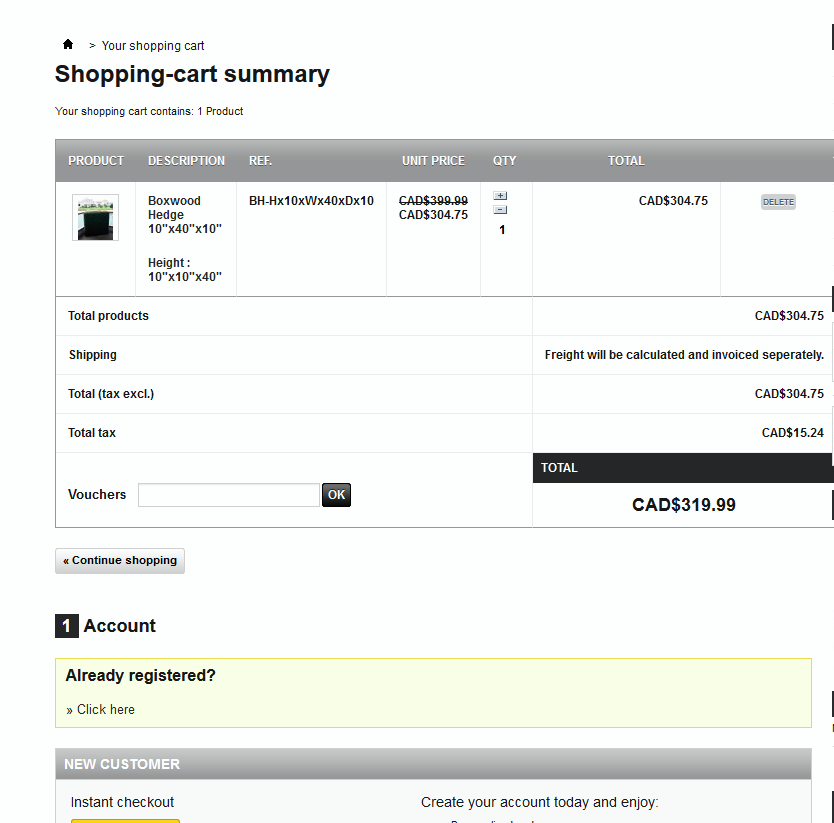The height and width of the screenshot is (823, 834).
Task: Click the Vouchers code input field
Action: click(x=229, y=495)
